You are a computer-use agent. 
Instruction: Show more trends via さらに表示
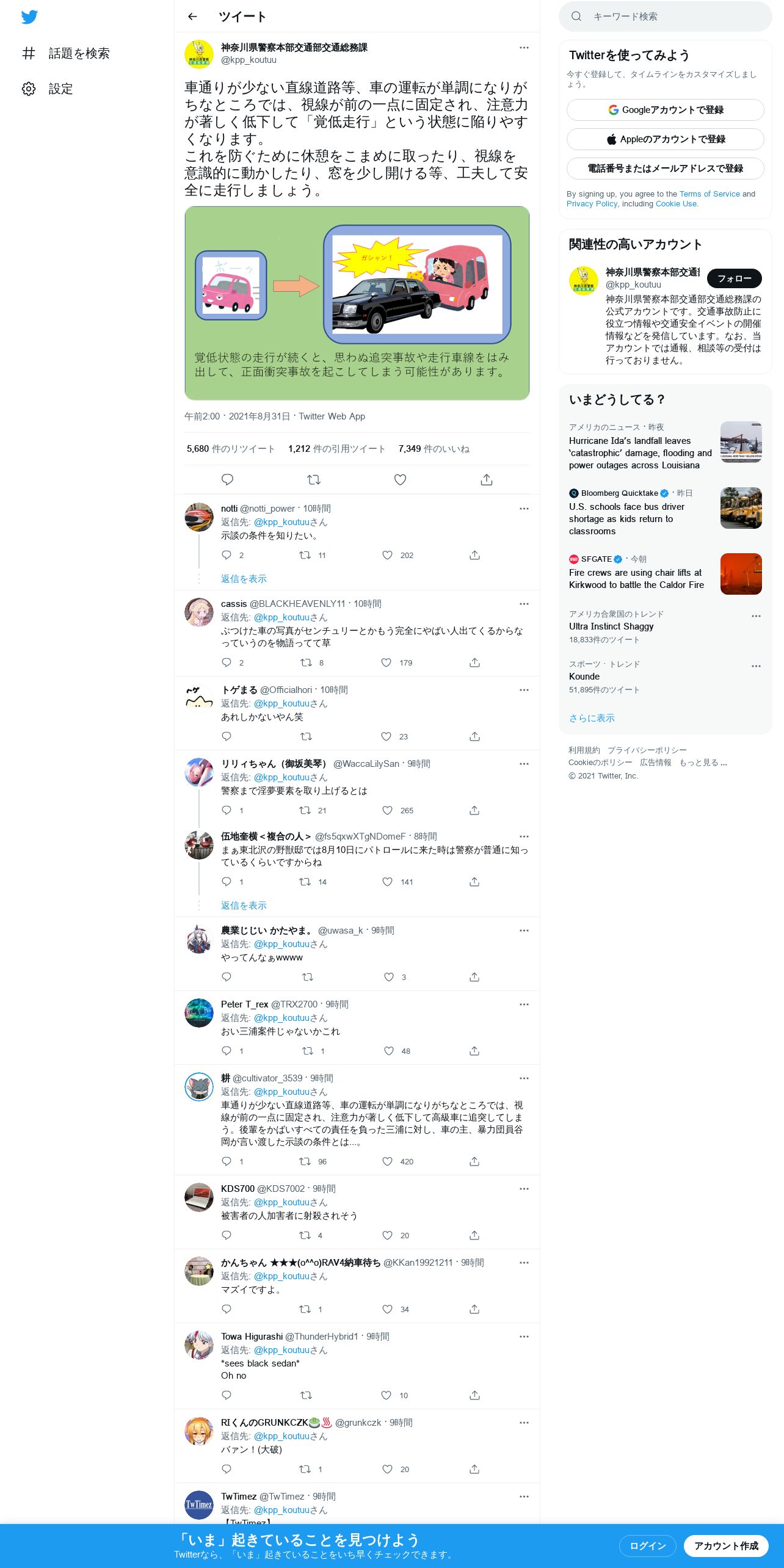592,718
